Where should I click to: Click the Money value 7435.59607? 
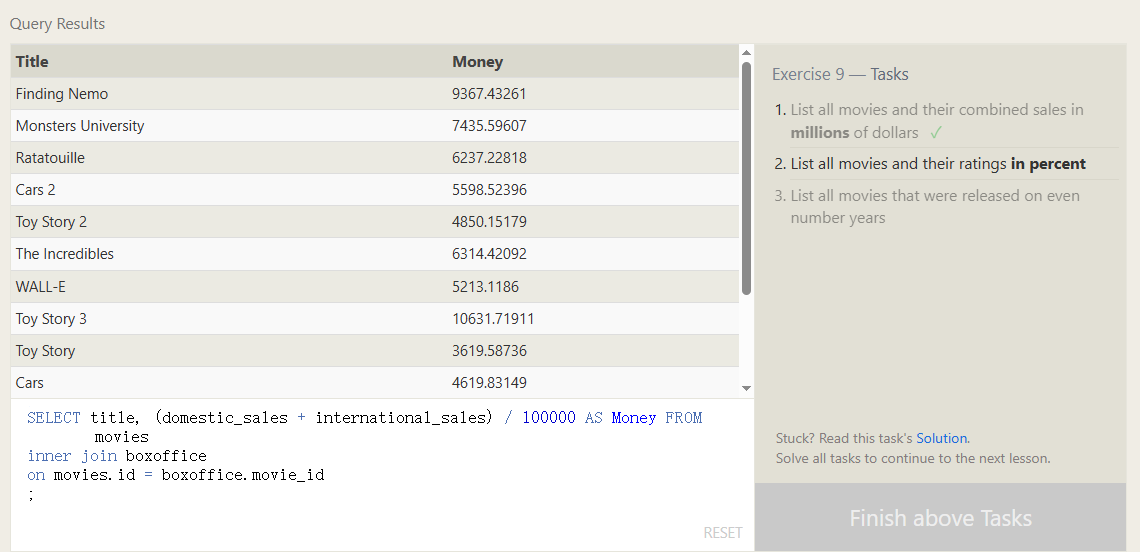[489, 126]
